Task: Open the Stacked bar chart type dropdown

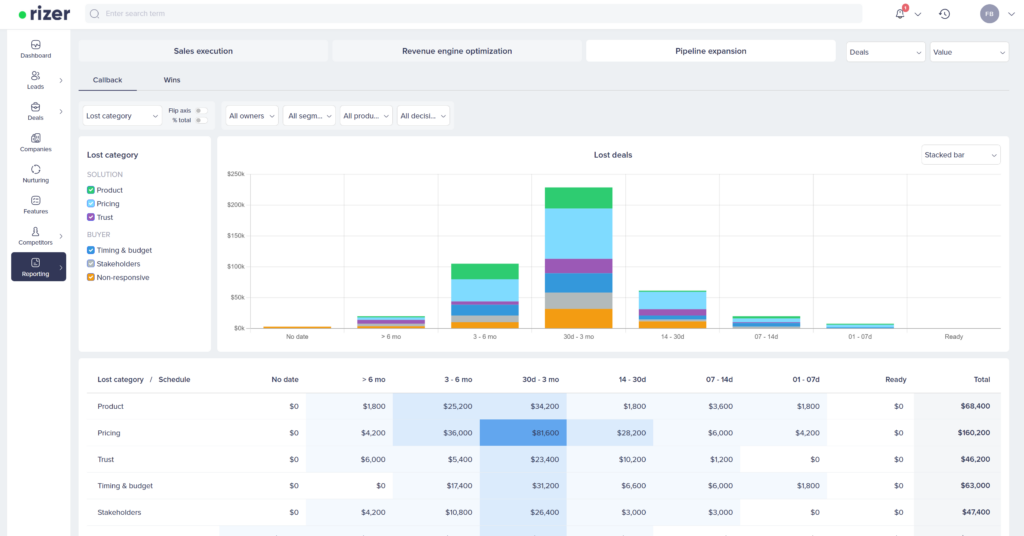Action: click(x=960, y=155)
